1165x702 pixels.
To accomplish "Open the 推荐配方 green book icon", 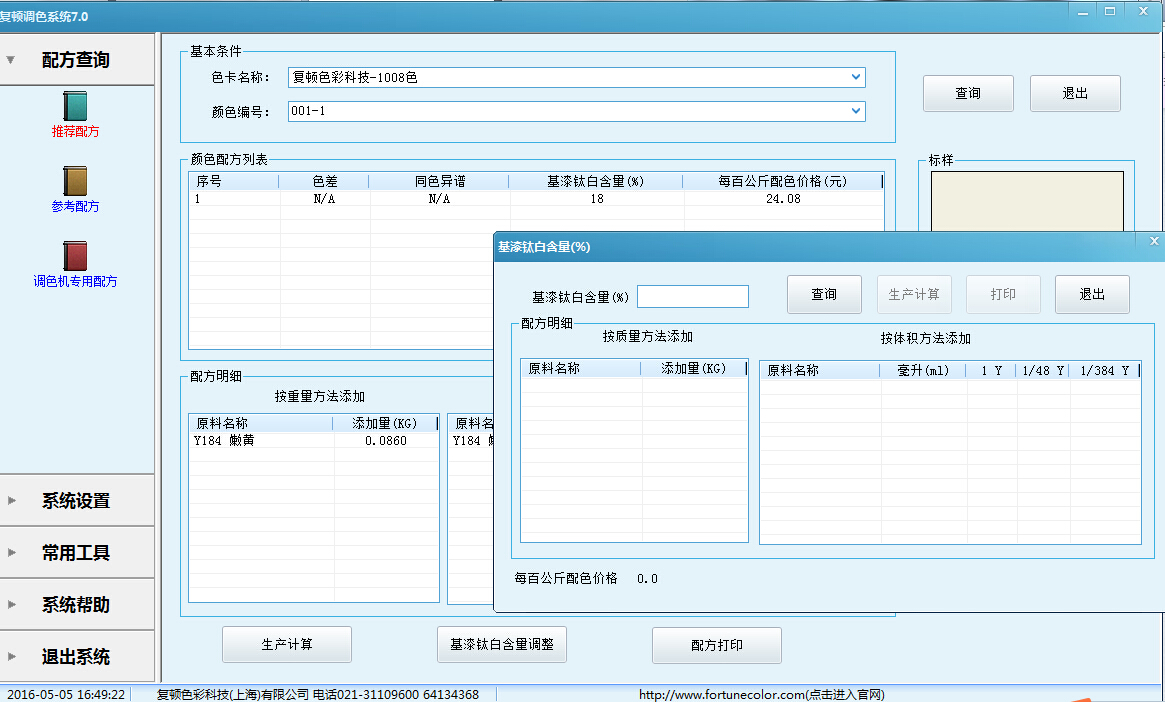I will tap(75, 107).
